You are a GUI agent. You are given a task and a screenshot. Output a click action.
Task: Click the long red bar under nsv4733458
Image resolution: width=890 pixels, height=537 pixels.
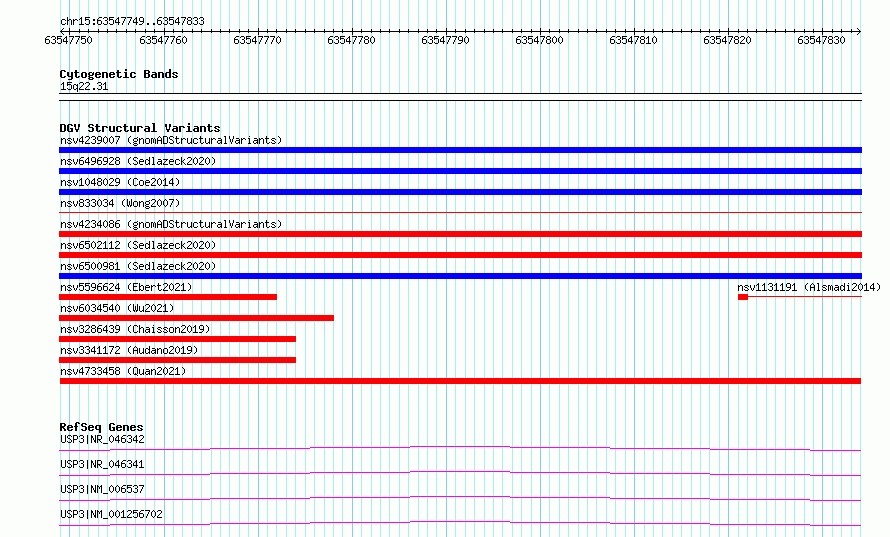click(x=460, y=381)
